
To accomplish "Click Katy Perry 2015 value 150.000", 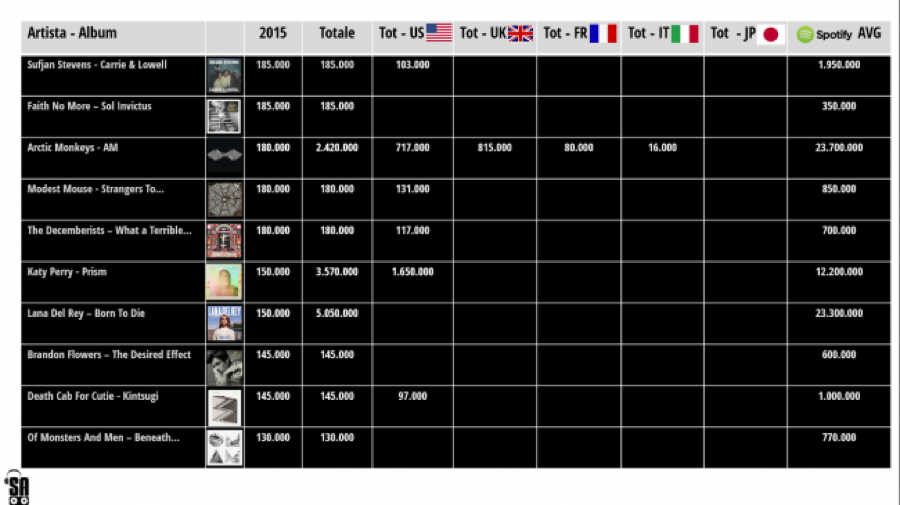I will pyautogui.click(x=273, y=272).
